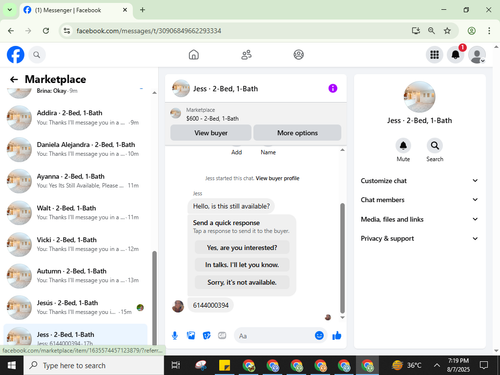Expand Media, files and links section
The height and width of the screenshot is (375, 500).
(419, 219)
